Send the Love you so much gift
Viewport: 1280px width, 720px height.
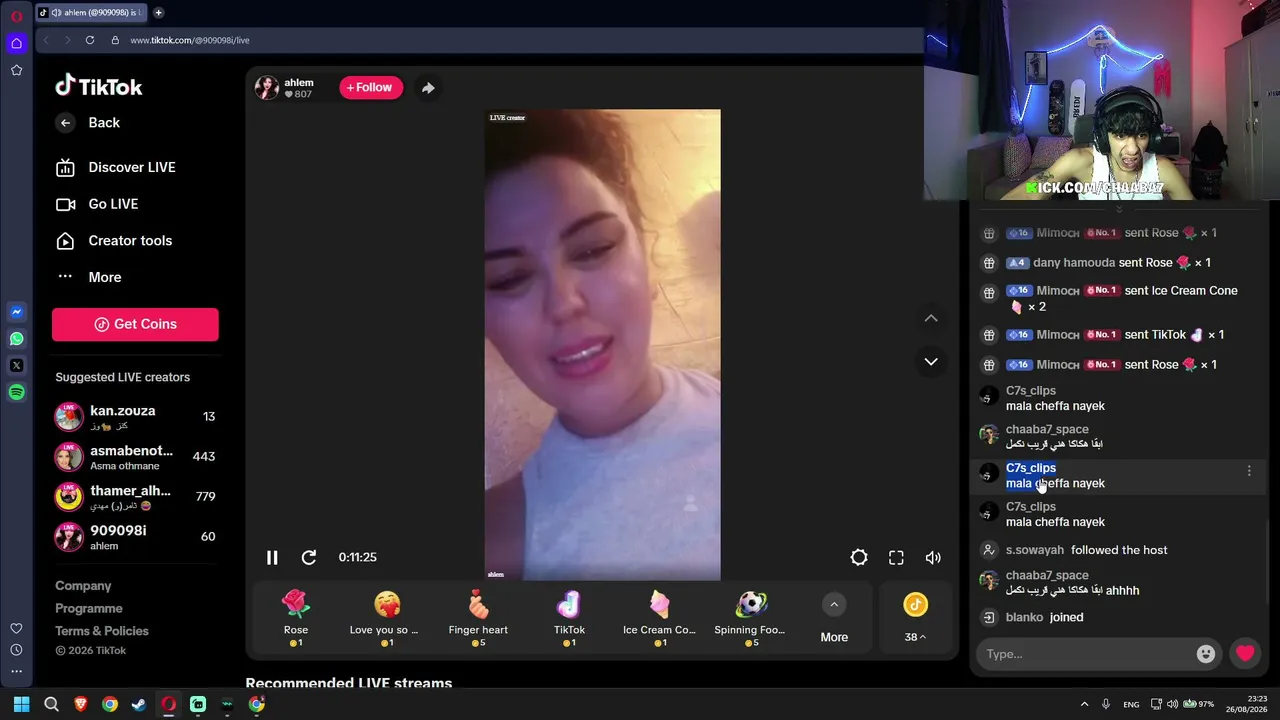pyautogui.click(x=387, y=617)
